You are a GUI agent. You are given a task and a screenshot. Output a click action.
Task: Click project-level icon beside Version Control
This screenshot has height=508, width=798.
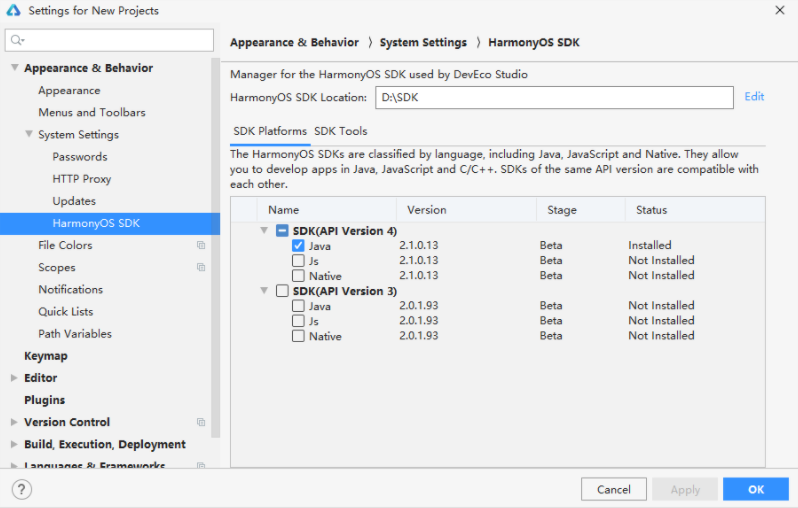coord(201,422)
